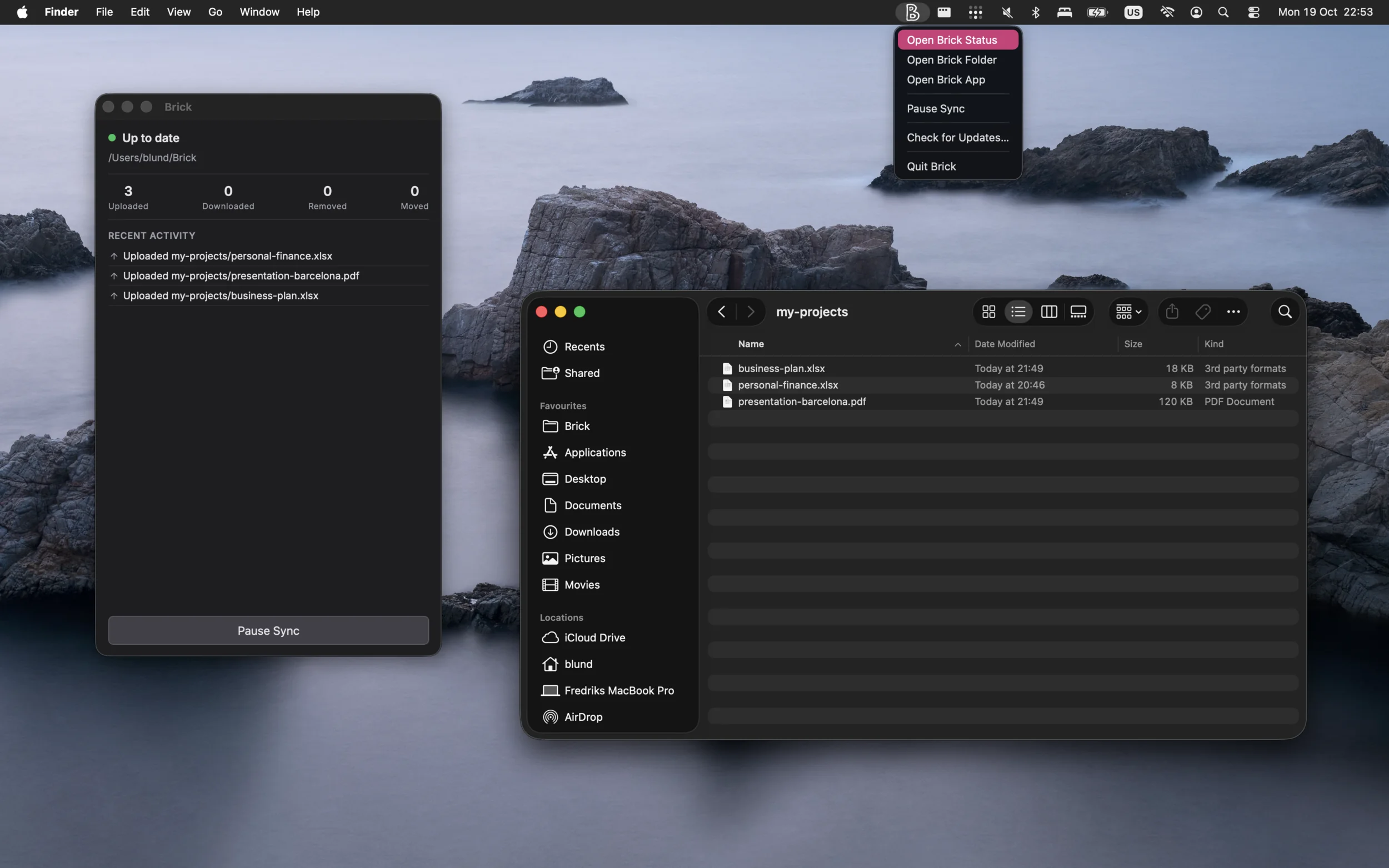Open Pictures in Finder sidebar
Screen dimensions: 1389x868
point(612,558)
